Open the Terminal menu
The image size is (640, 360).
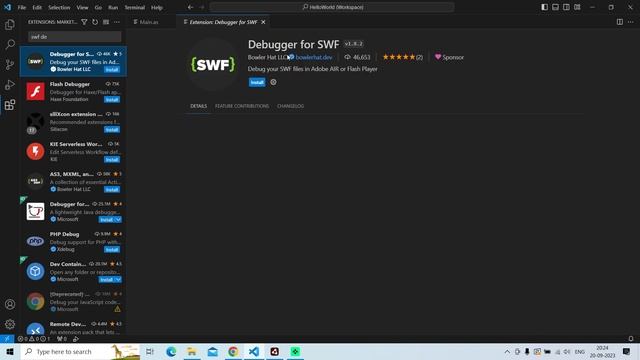click(135, 7)
